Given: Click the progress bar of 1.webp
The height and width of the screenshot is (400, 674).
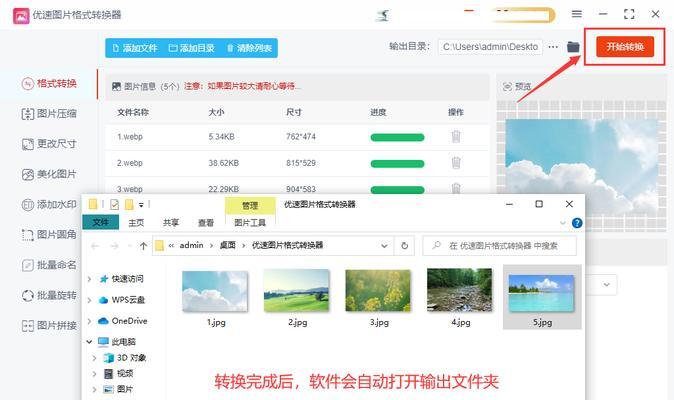Looking at the screenshot, I should coord(397,137).
